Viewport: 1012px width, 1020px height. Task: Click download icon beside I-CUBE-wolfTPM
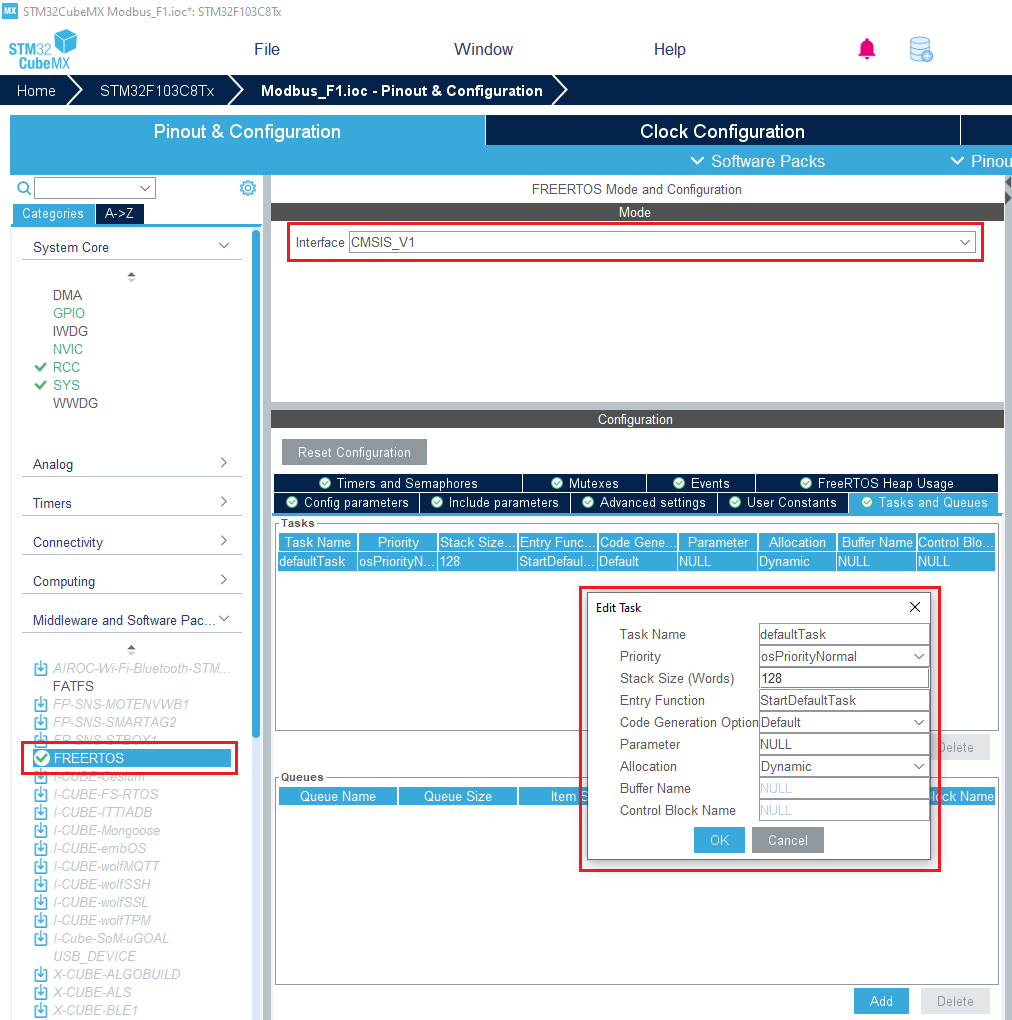pyautogui.click(x=40, y=920)
